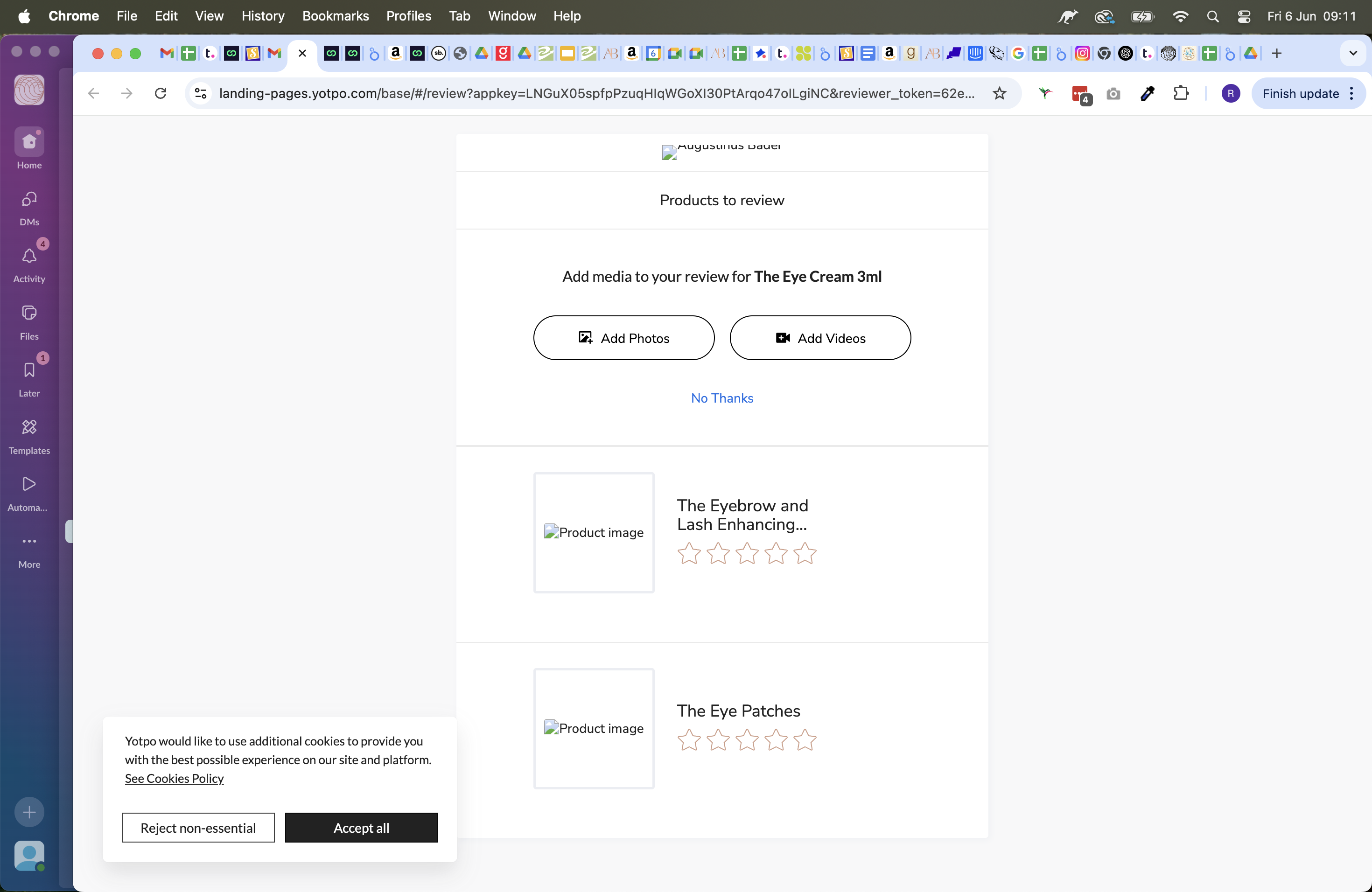Open the Bookmarks menu
This screenshot has height=892, width=1372.
click(336, 16)
